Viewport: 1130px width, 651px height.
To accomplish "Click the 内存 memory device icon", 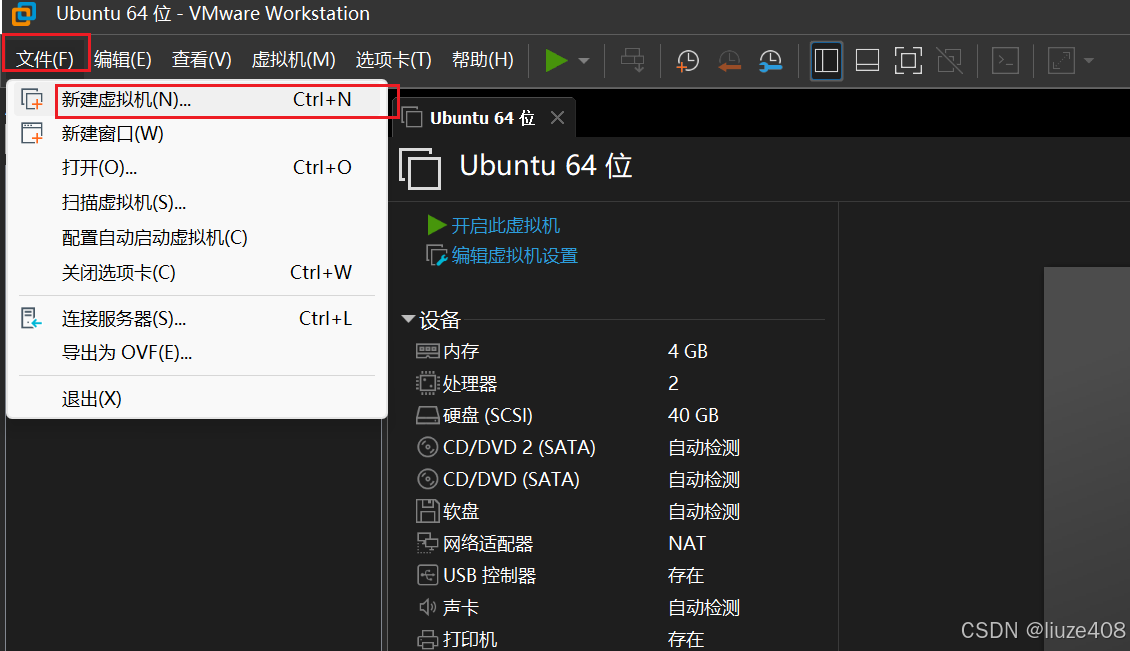I will (427, 351).
